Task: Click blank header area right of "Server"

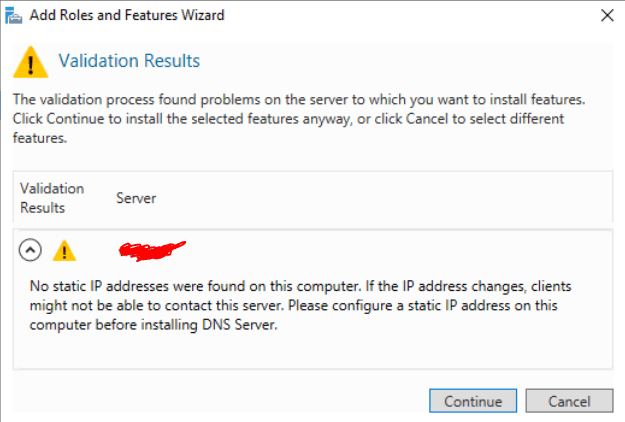Action: point(383,198)
